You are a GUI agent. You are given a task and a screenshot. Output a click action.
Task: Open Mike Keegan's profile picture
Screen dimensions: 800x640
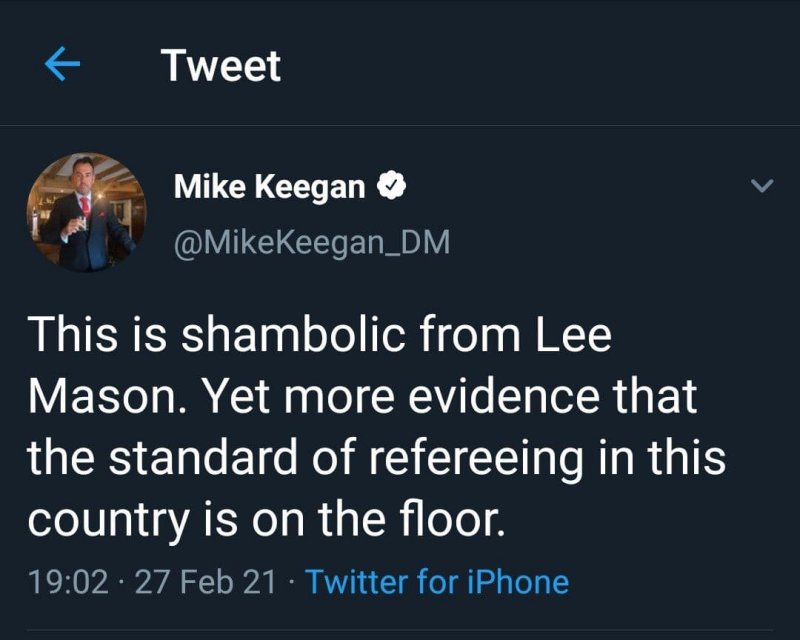(x=86, y=212)
